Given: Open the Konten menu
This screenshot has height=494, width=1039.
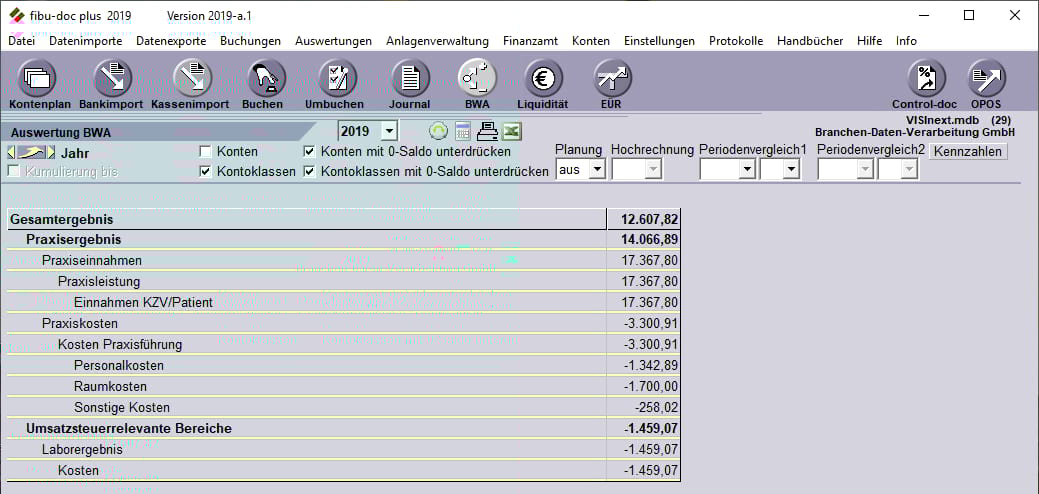Looking at the screenshot, I should pyautogui.click(x=590, y=41).
